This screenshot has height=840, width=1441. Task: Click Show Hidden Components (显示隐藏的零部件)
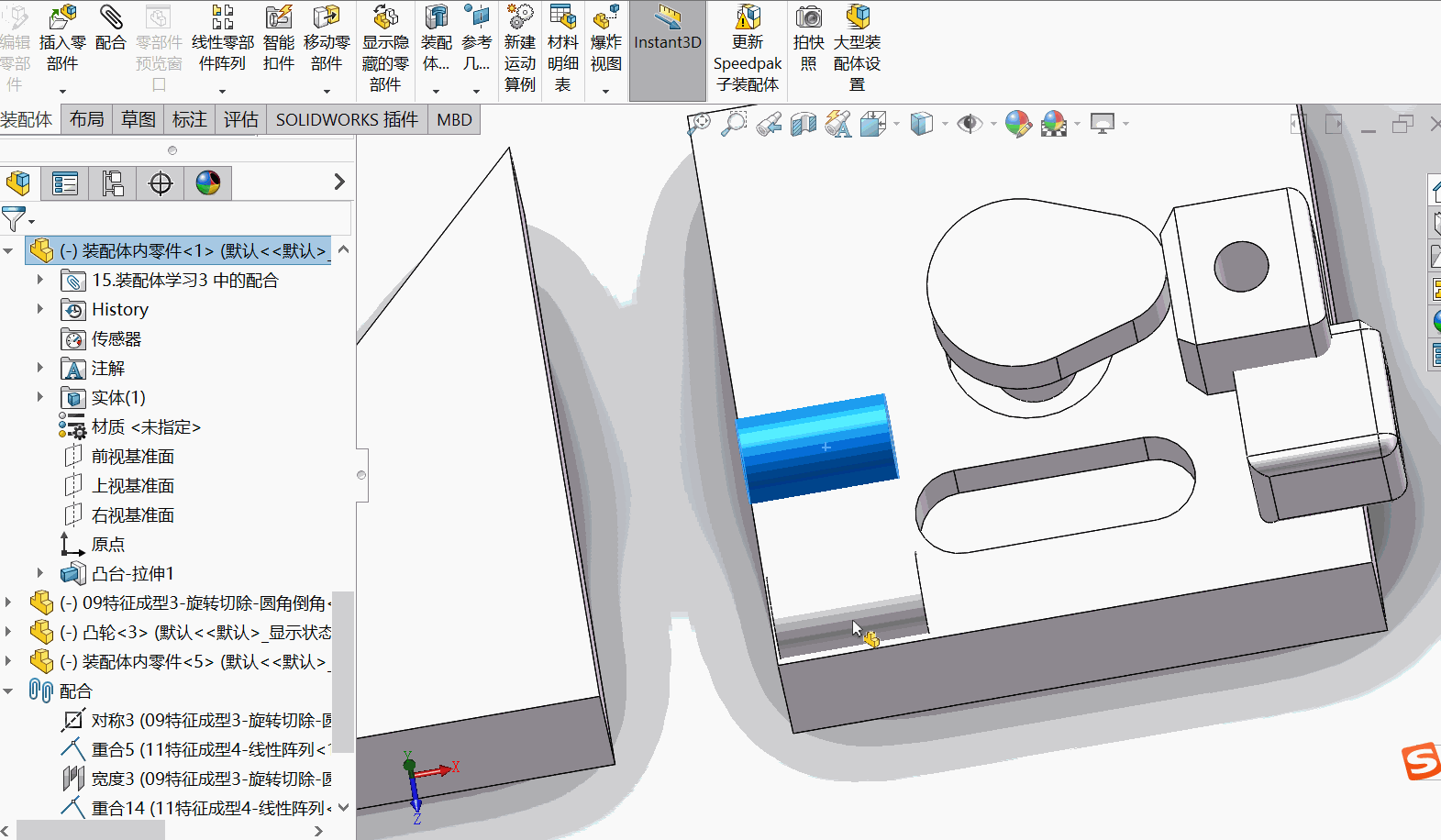click(x=385, y=48)
